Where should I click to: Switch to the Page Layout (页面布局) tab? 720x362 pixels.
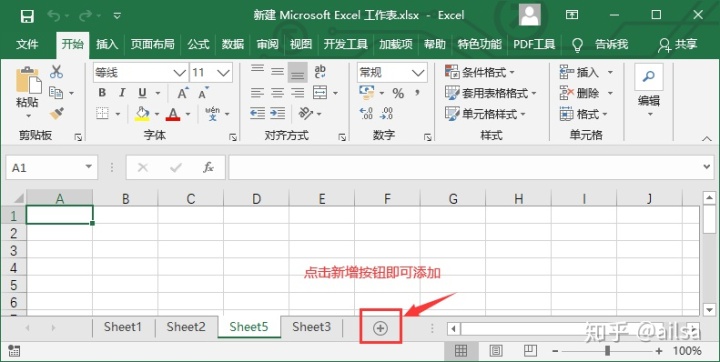(152, 45)
